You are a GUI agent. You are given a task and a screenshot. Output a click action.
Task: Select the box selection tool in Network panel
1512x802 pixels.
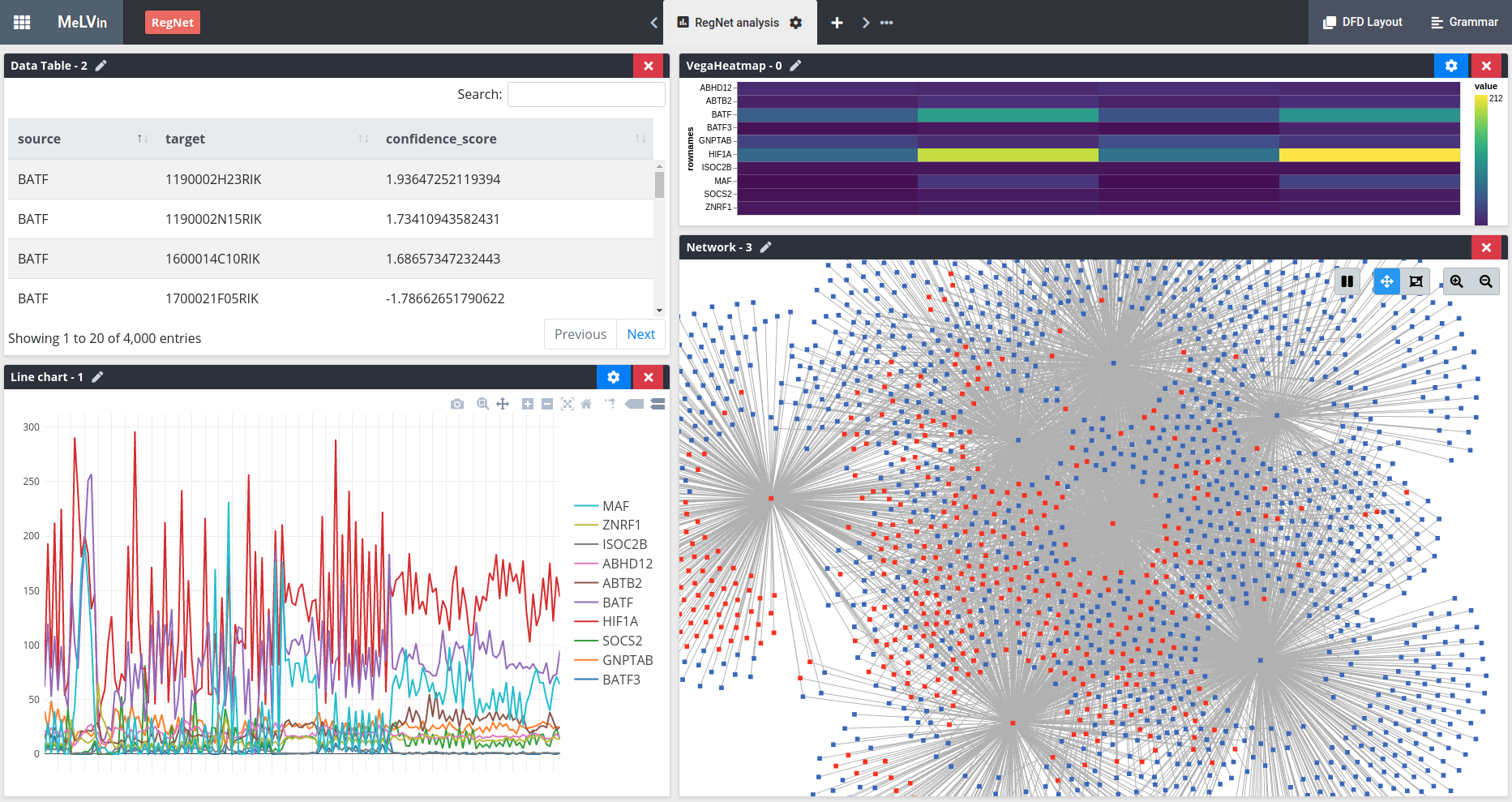(x=1416, y=281)
